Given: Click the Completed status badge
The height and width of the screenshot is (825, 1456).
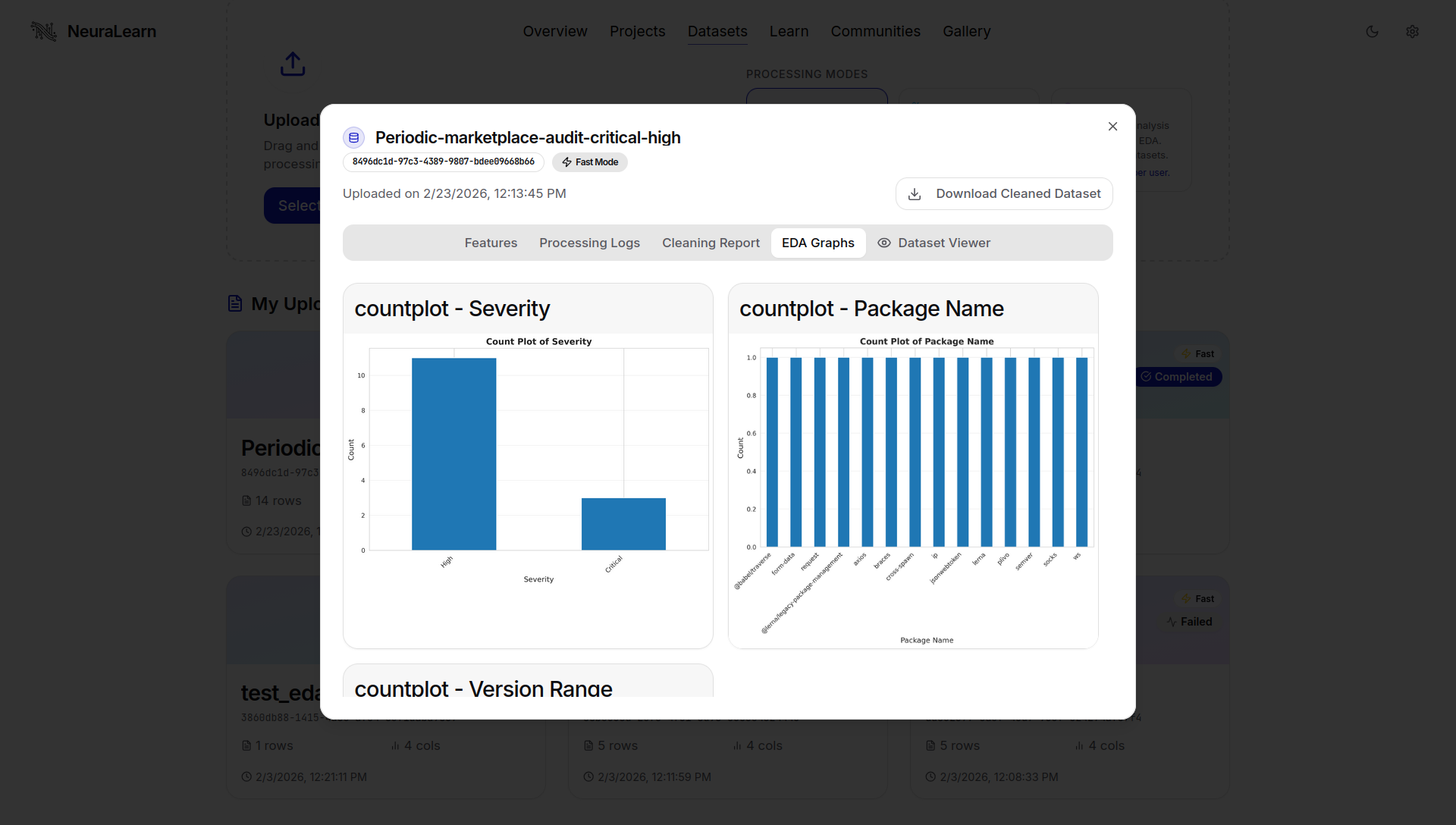Looking at the screenshot, I should 1178,377.
